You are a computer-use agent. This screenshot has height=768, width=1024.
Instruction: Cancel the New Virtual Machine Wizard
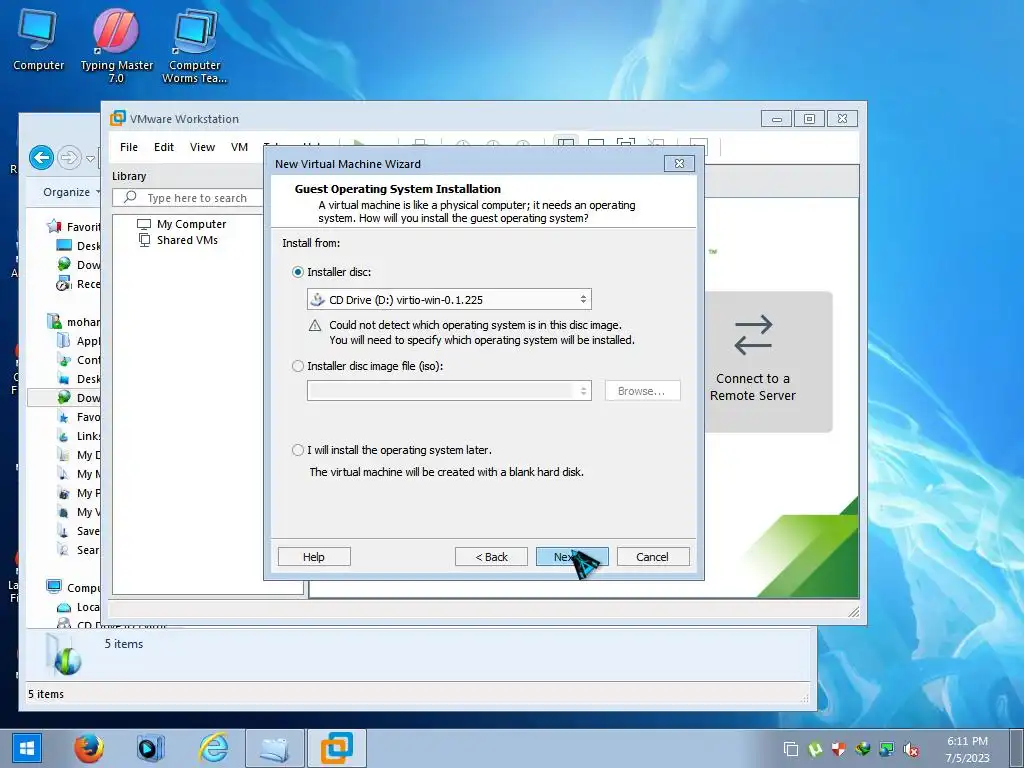pos(653,557)
